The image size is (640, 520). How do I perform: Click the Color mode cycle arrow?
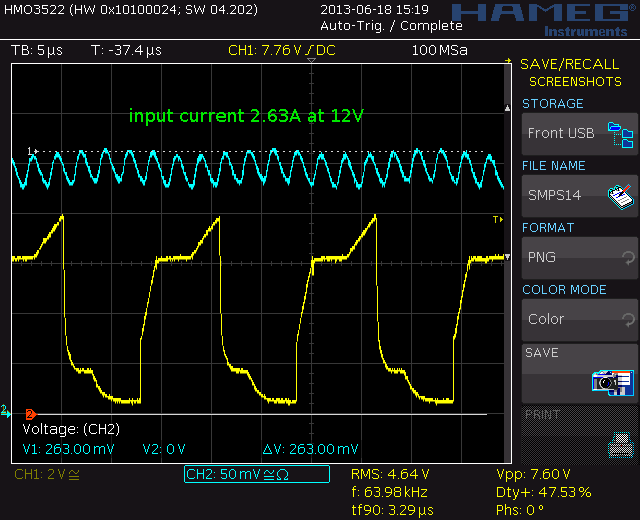[628, 320]
